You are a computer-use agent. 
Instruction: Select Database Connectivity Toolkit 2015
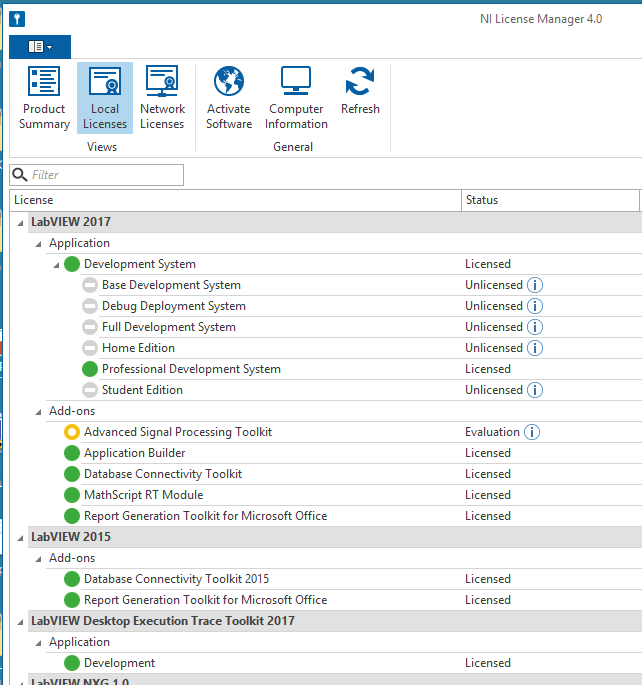tap(176, 579)
